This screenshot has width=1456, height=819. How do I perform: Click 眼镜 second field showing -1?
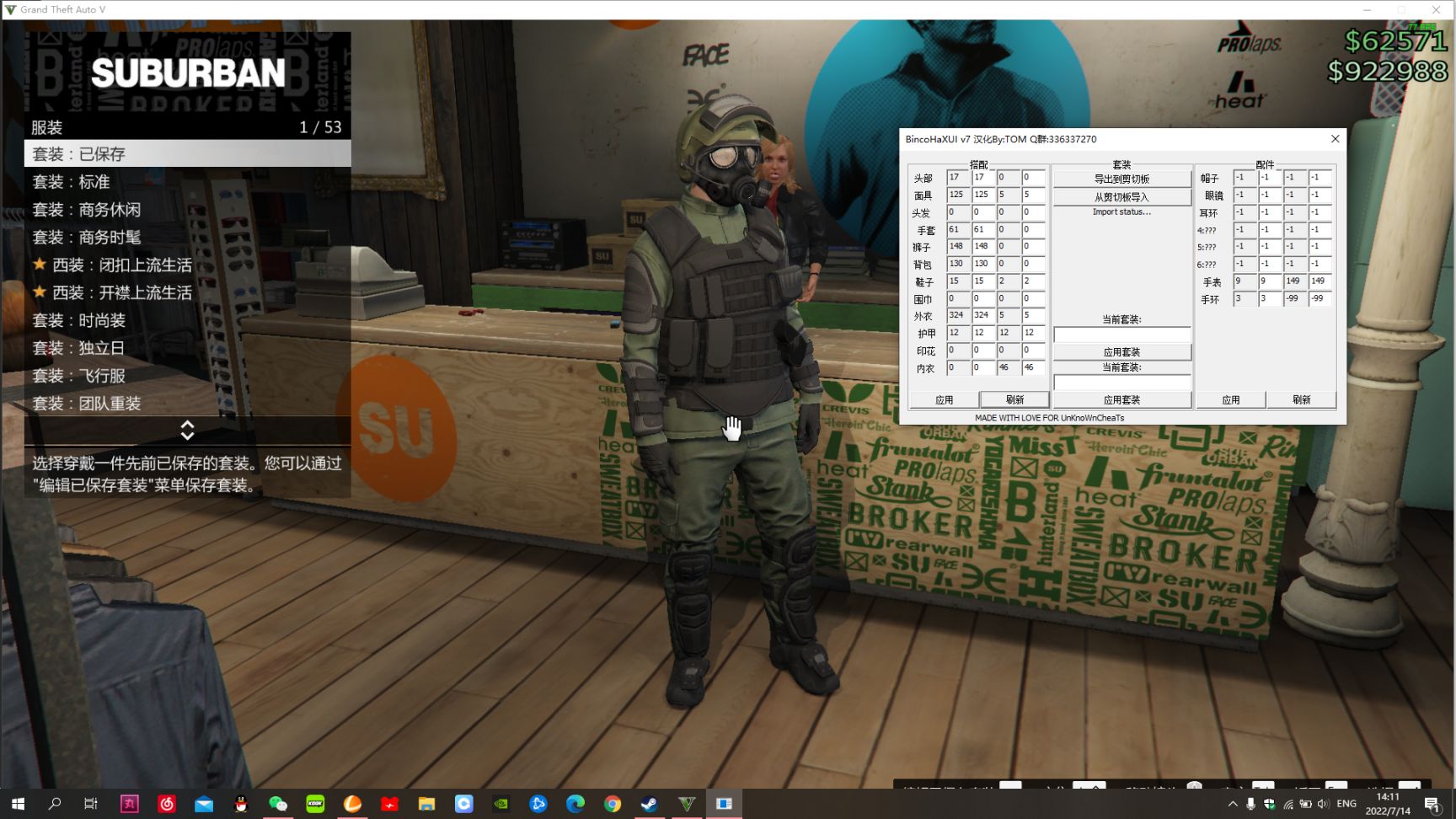click(x=1270, y=195)
